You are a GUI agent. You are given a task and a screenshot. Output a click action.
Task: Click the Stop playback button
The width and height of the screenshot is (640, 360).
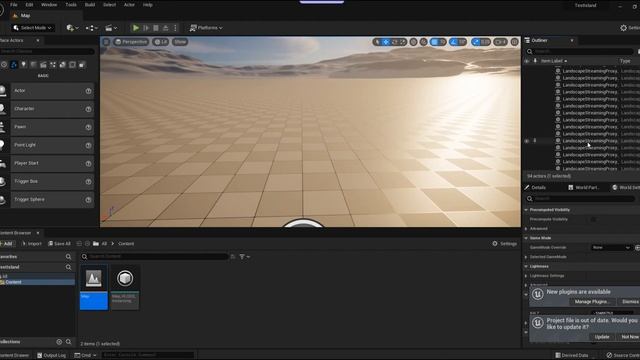pyautogui.click(x=156, y=28)
